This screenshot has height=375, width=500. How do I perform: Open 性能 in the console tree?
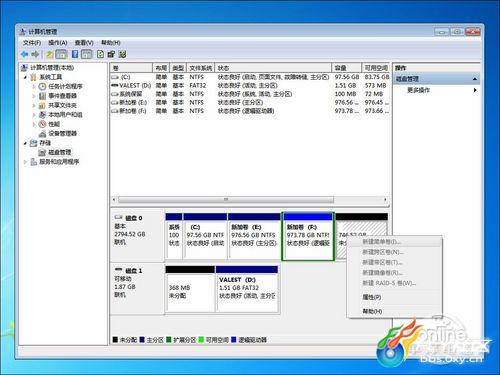(x=54, y=124)
